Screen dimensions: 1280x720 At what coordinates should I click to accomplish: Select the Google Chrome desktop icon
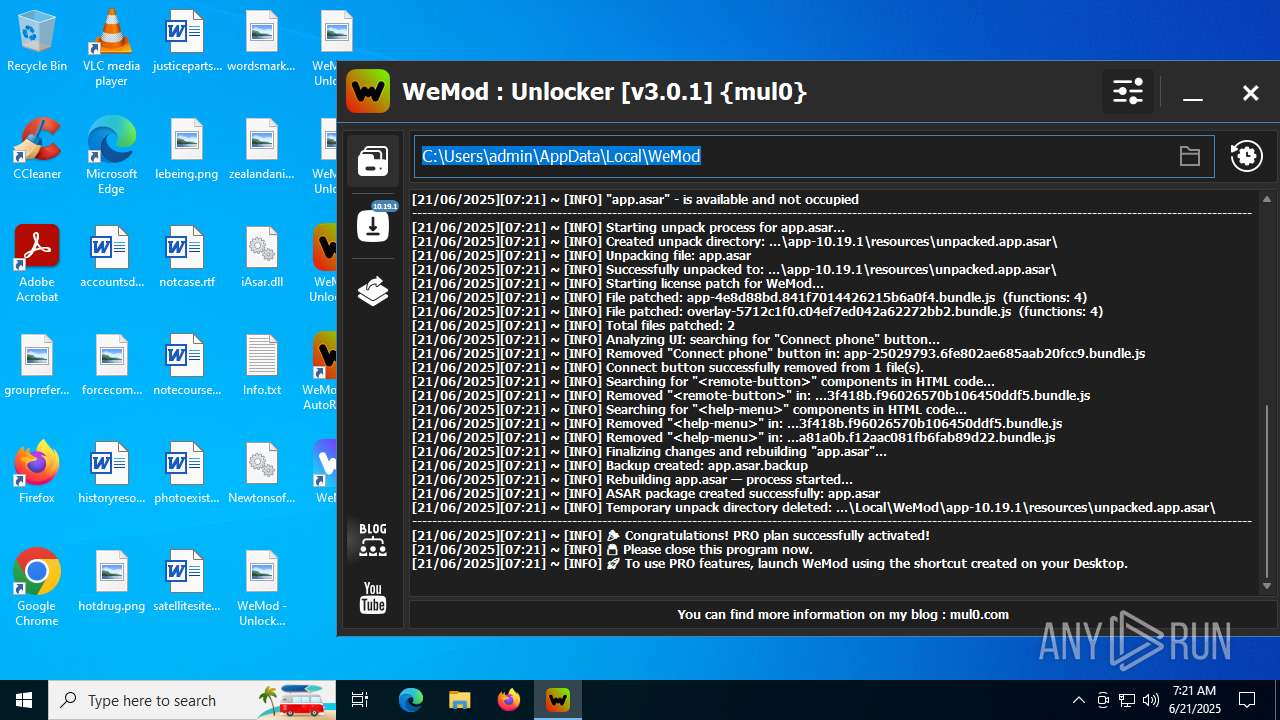[x=37, y=588]
